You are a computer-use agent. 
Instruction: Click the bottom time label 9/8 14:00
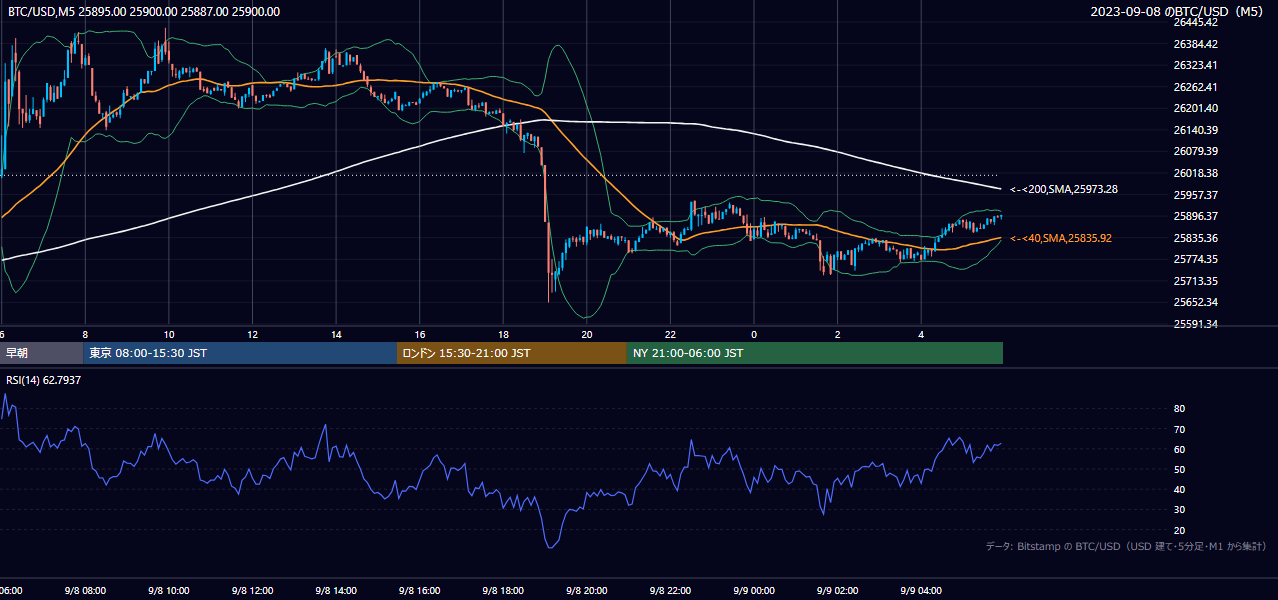tap(336, 591)
